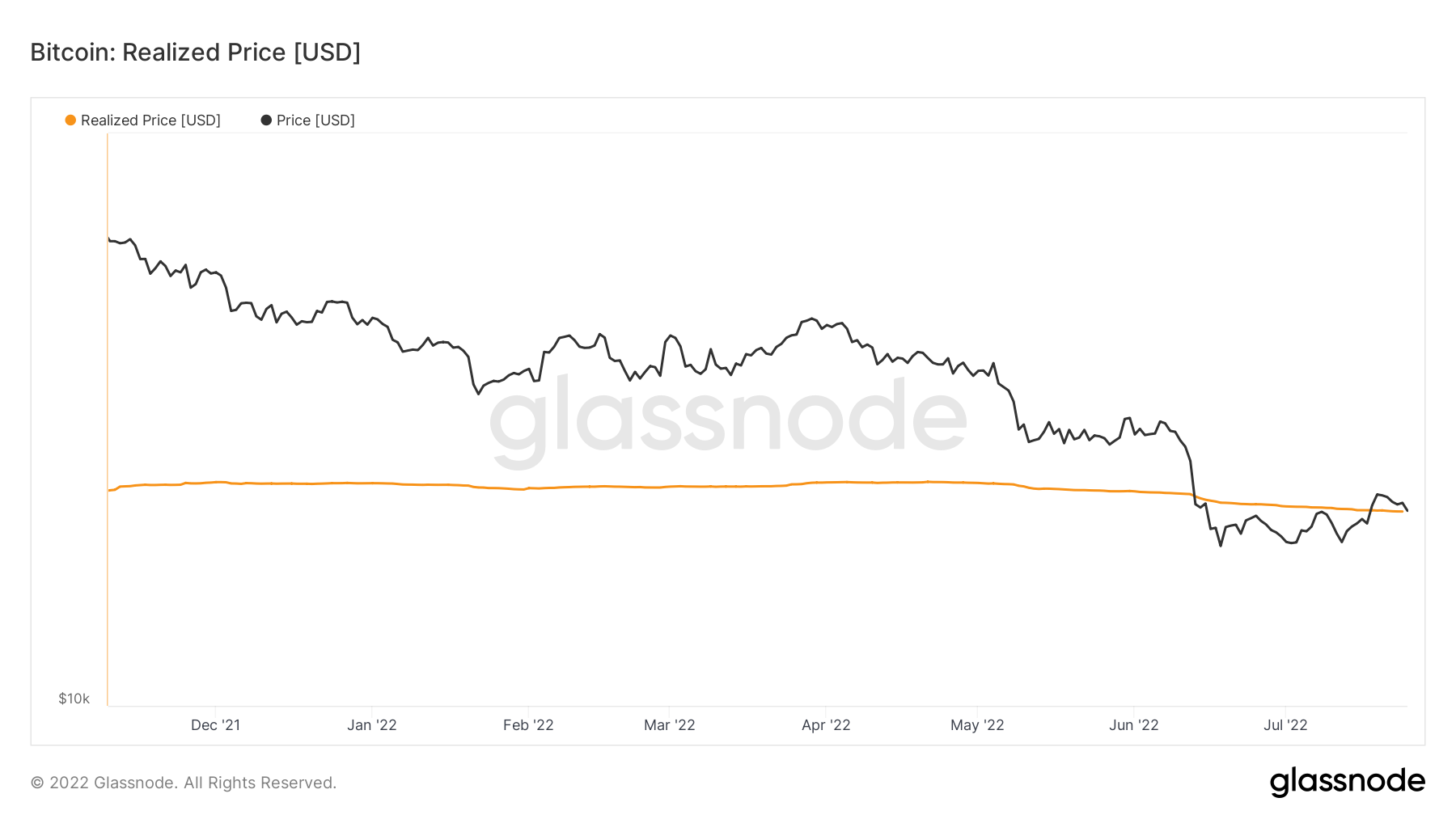Toggle the Realized Price [USD] legend label

[150, 120]
